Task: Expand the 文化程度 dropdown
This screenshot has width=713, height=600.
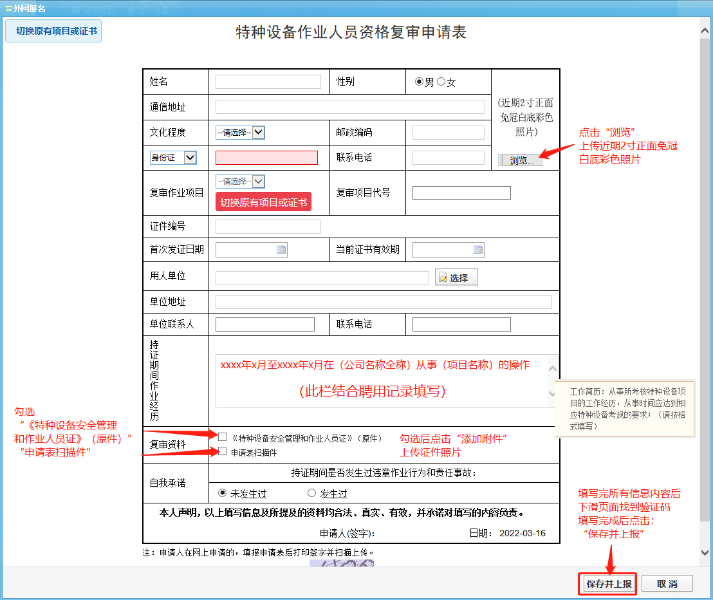Action: coord(240,132)
